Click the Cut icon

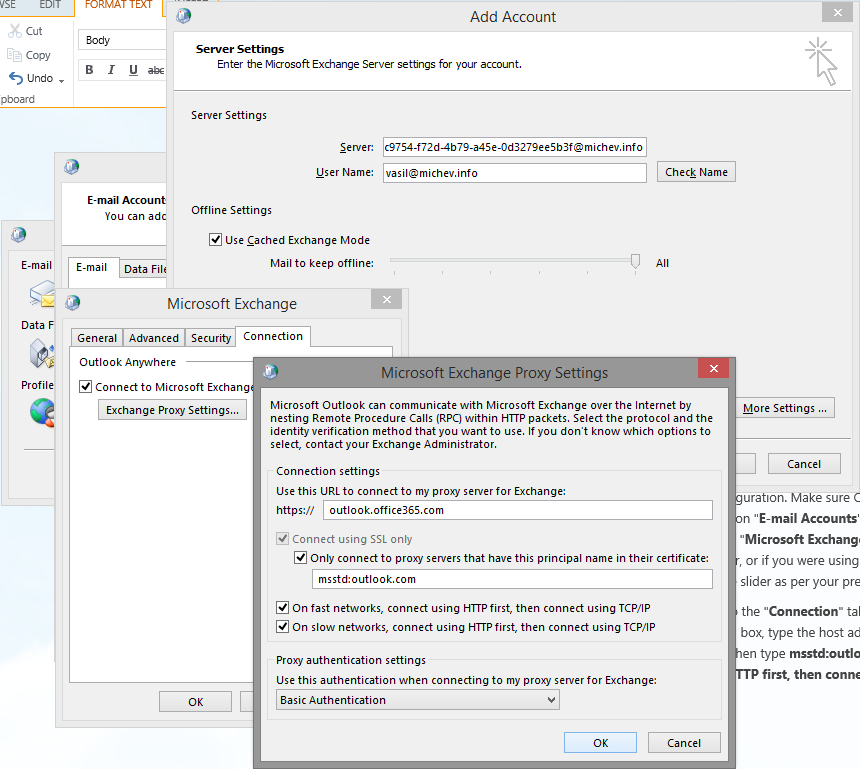point(14,29)
